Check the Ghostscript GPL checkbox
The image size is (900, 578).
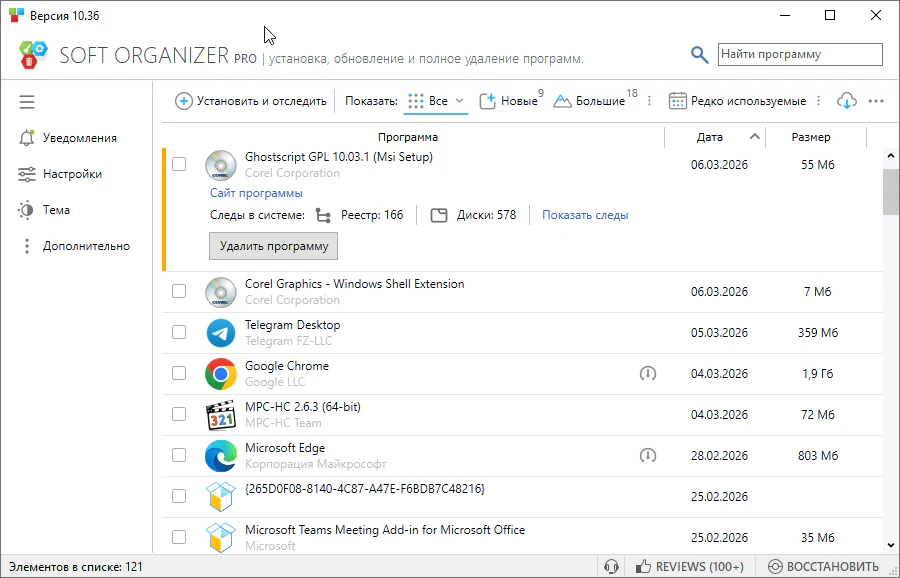(179, 164)
